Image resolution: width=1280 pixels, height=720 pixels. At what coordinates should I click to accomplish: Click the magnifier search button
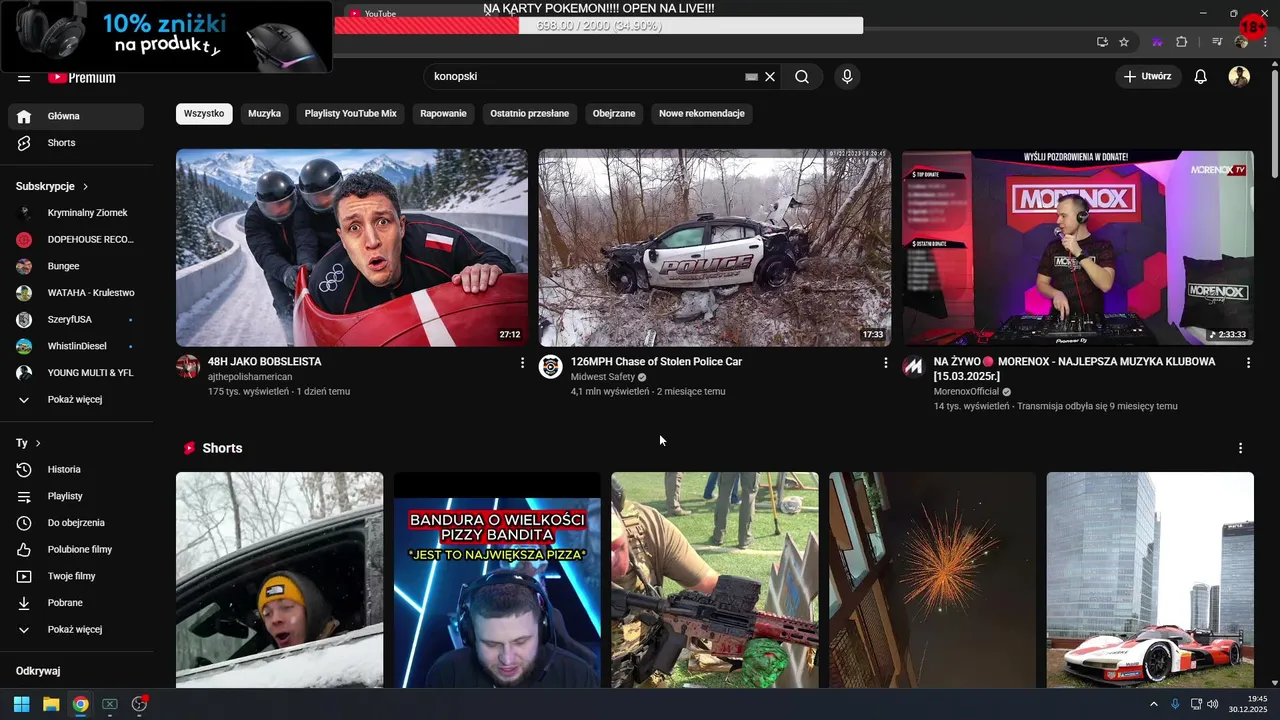[802, 77]
